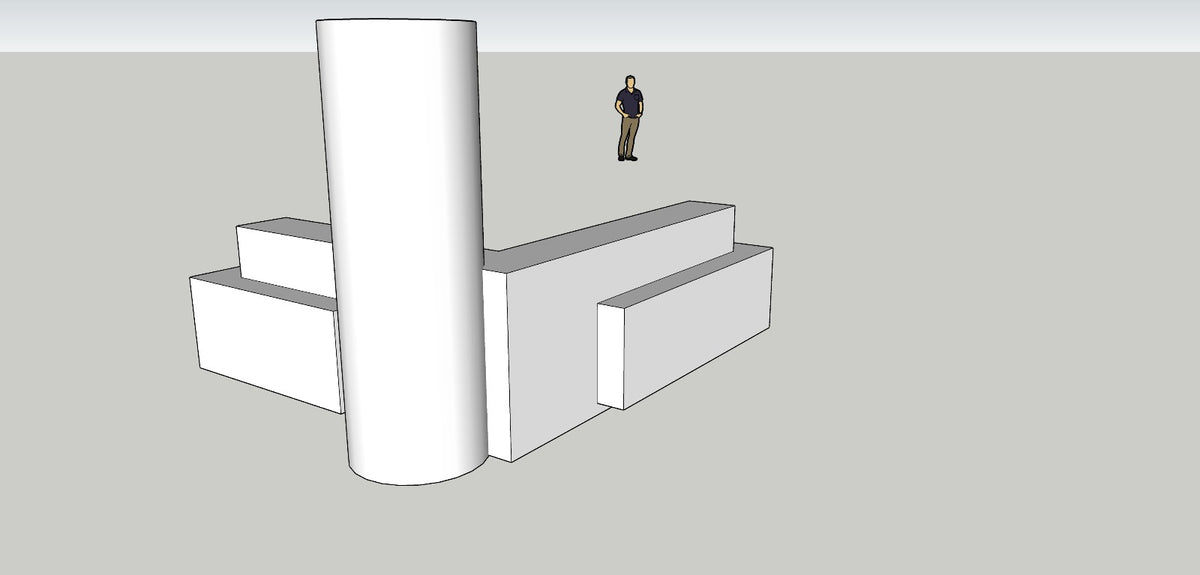Viewport: 1200px width, 575px height.
Task: Select large side face of right box
Action: [555, 350]
